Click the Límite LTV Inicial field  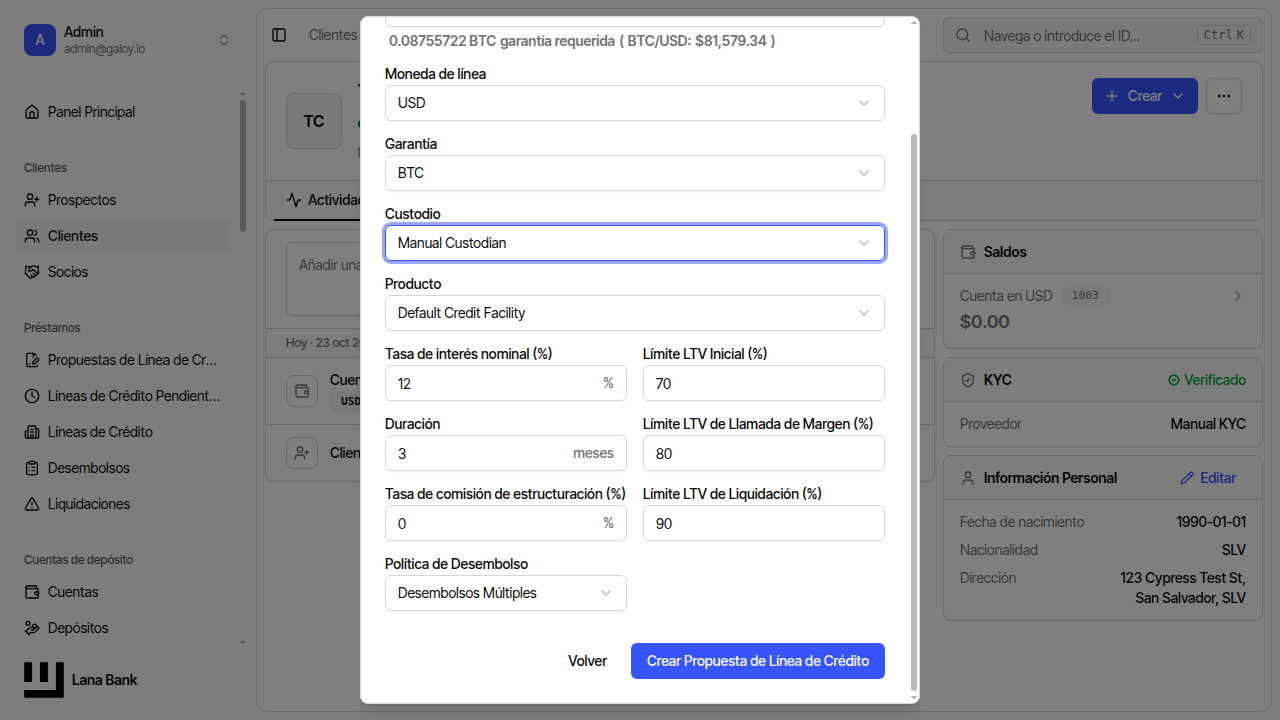pyautogui.click(x=764, y=383)
